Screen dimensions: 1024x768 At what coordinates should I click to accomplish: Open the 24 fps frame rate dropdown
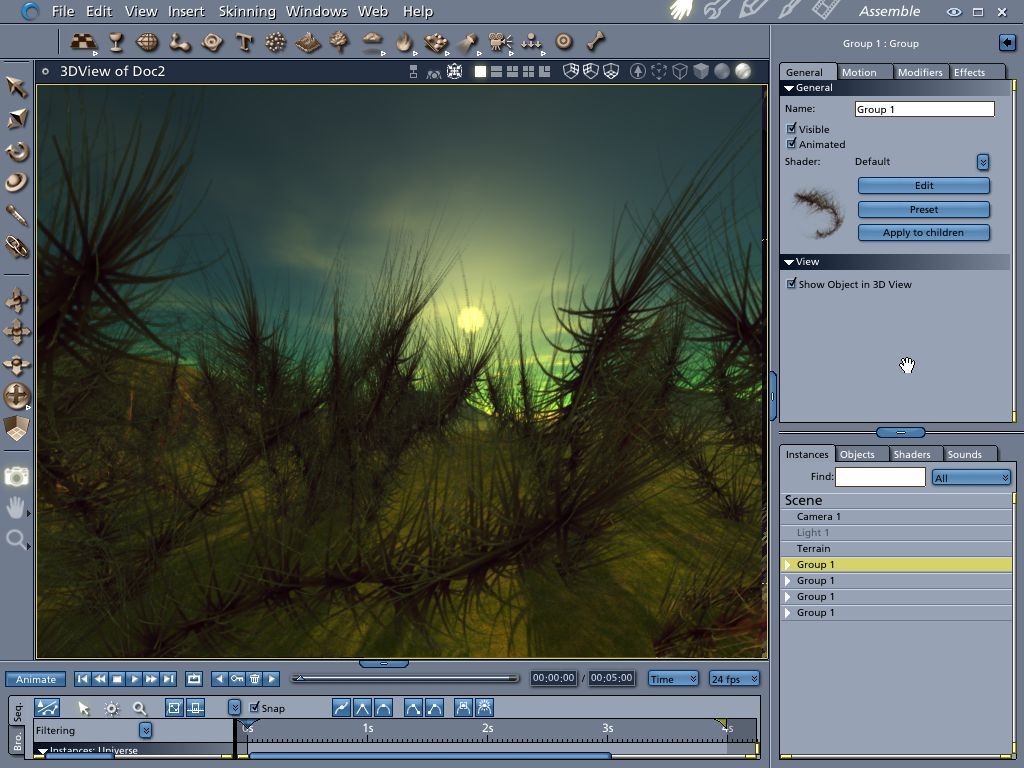tap(734, 679)
